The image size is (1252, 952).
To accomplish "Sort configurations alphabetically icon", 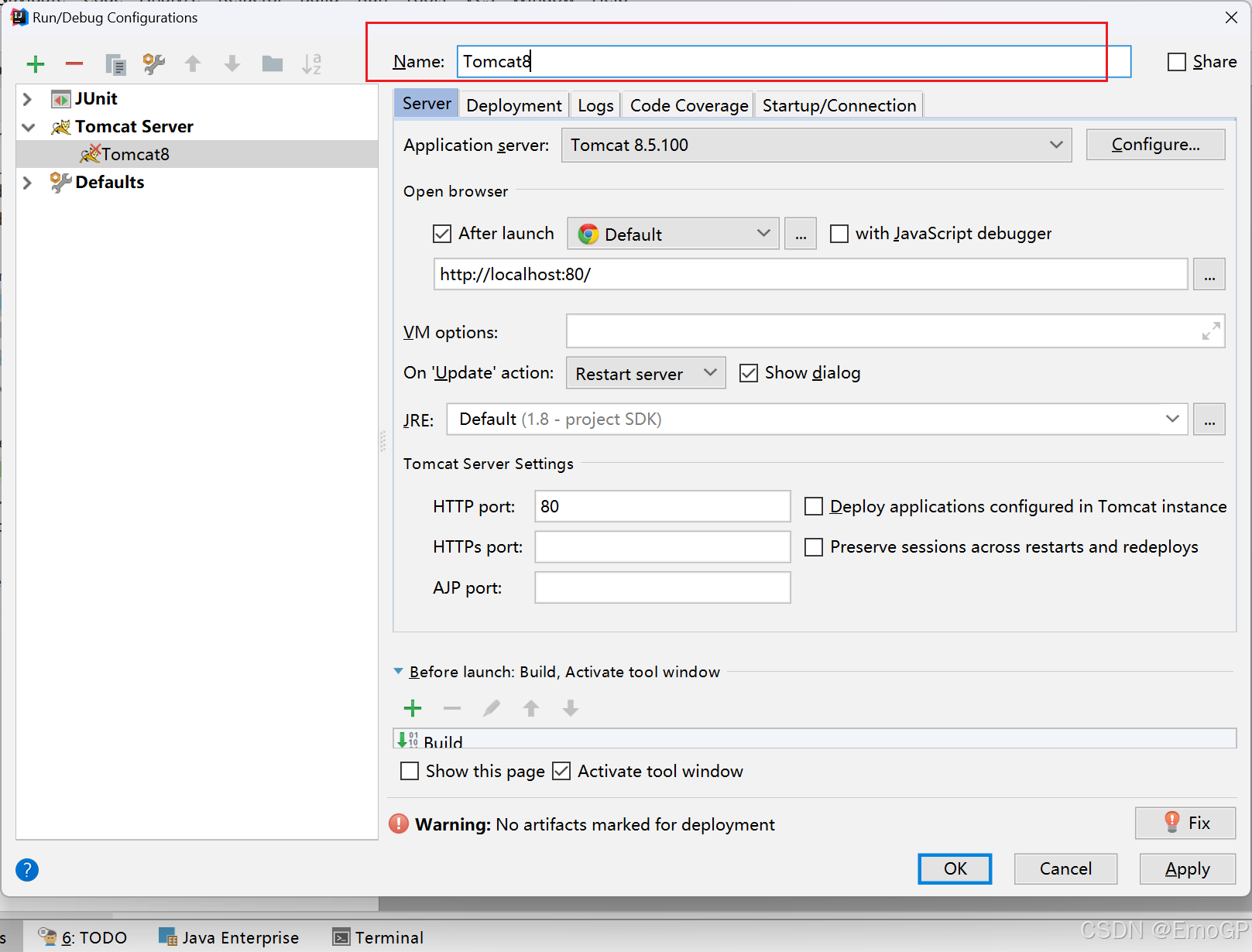I will click(311, 64).
